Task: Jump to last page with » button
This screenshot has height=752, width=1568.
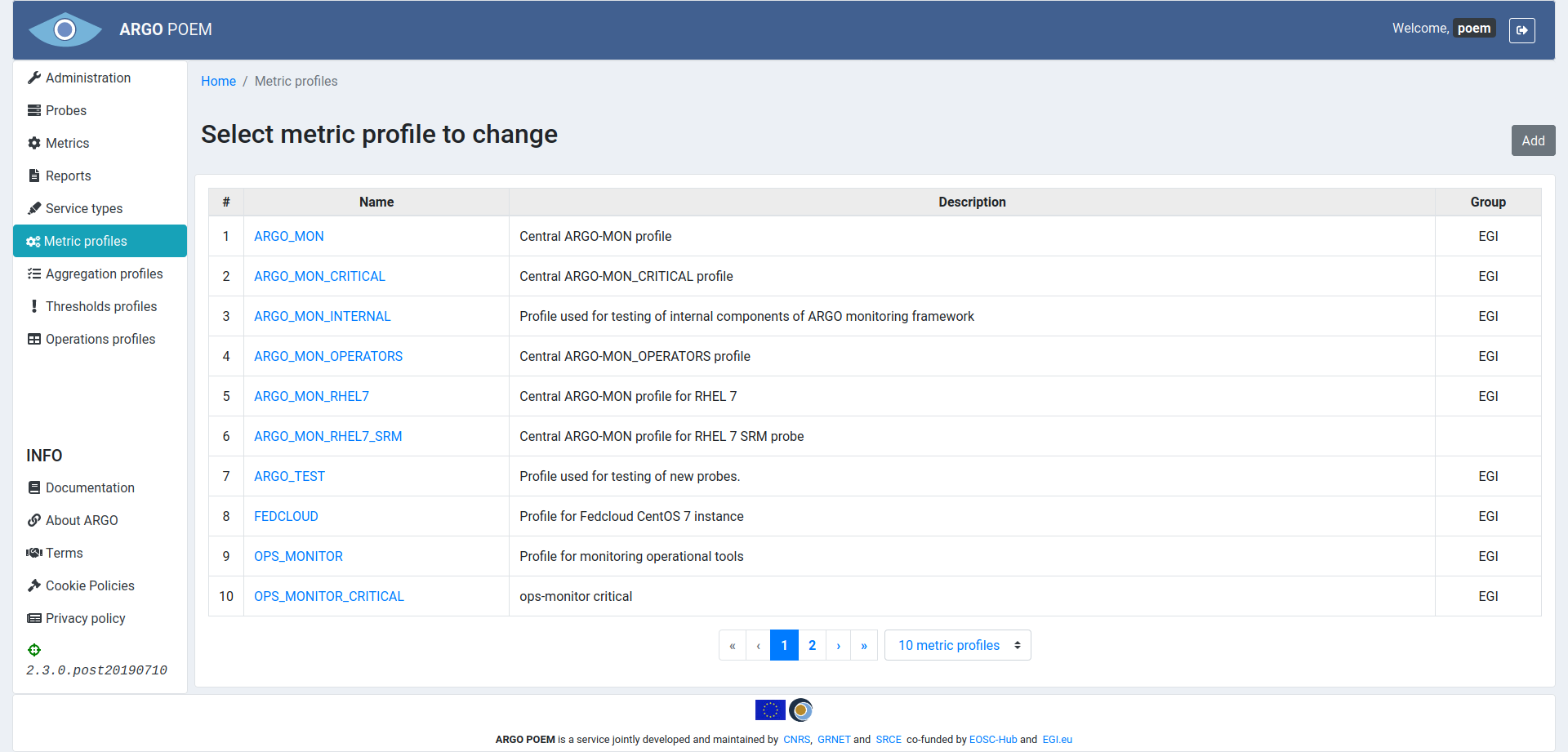Action: pos(864,645)
